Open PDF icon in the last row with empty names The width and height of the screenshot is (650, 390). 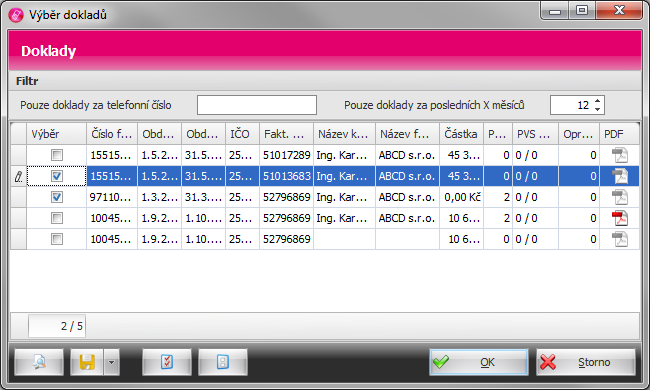(x=620, y=239)
